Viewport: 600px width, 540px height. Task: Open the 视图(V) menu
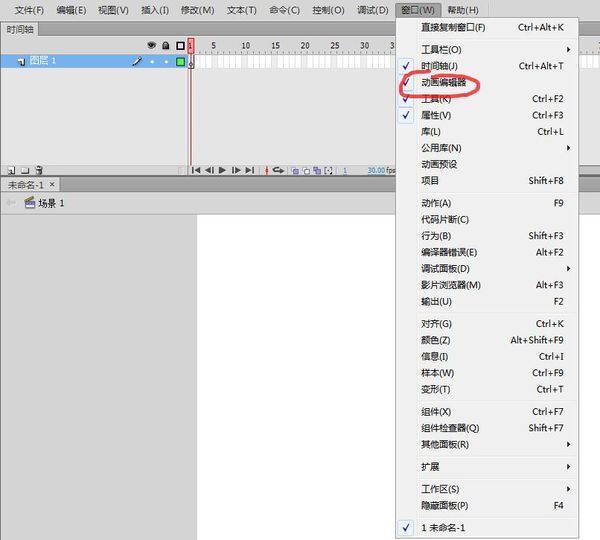click(113, 10)
